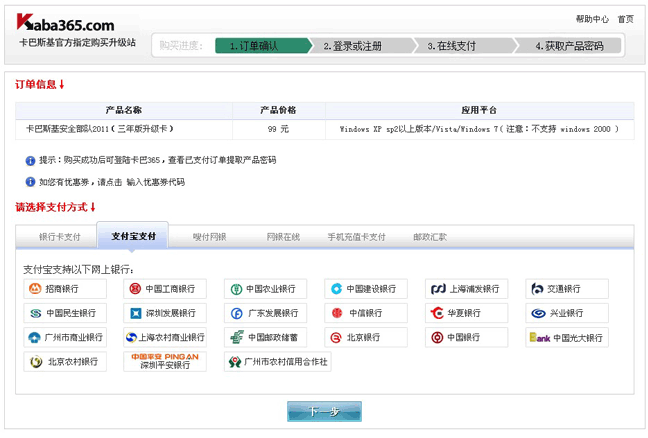The image size is (648, 438).
Task: Open the 手机充值卡支付 tab
Action: tap(356, 237)
